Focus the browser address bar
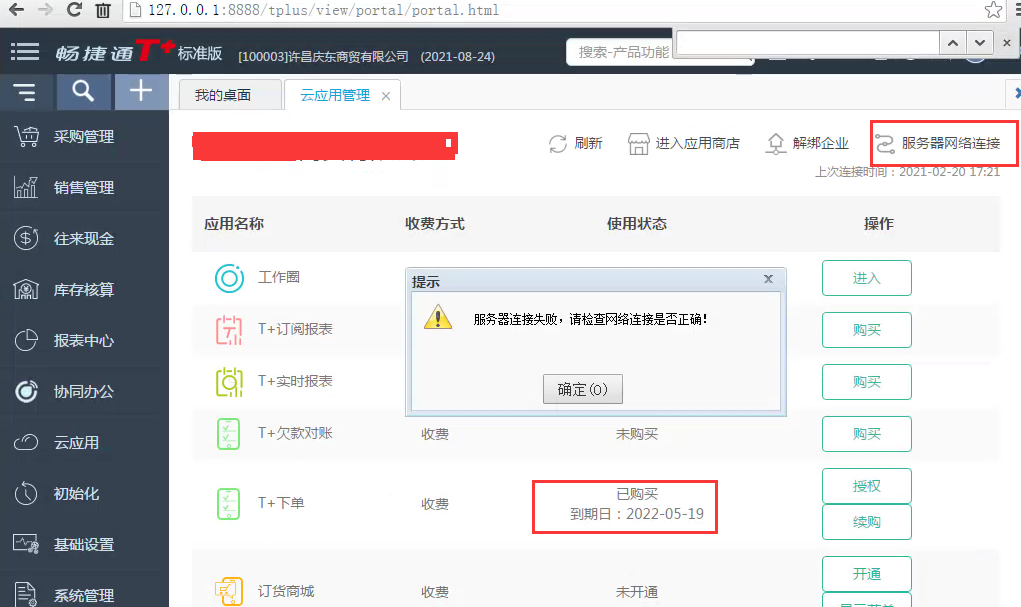This screenshot has height=607, width=1021. 553,10
